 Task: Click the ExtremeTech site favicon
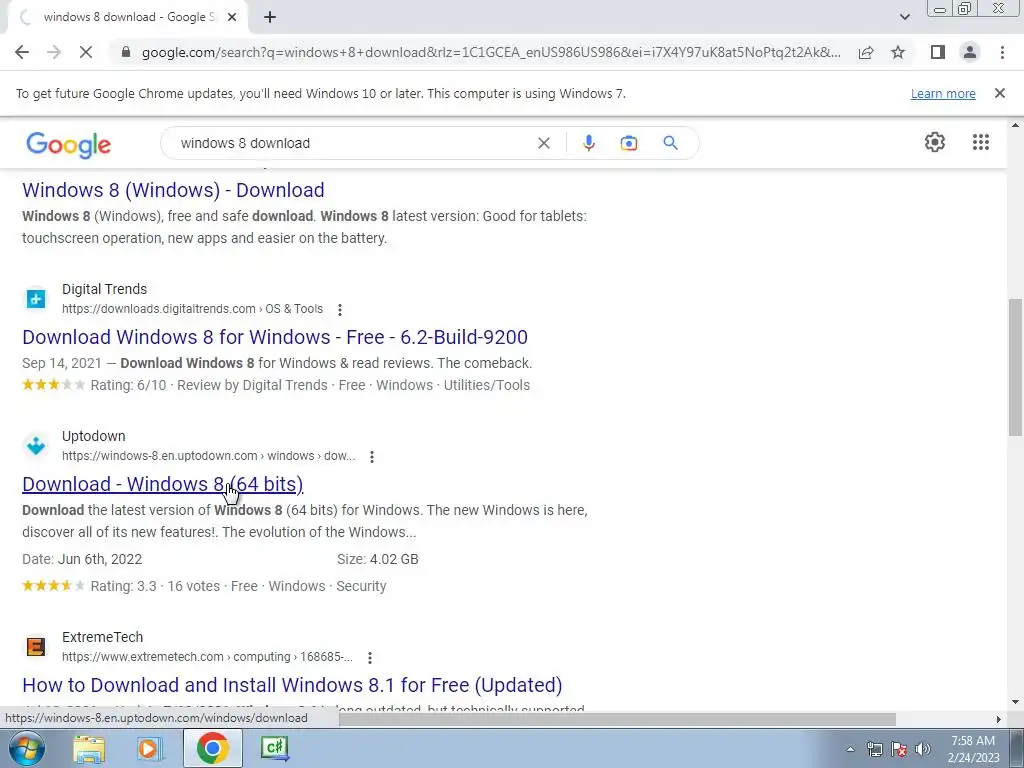pyautogui.click(x=36, y=647)
